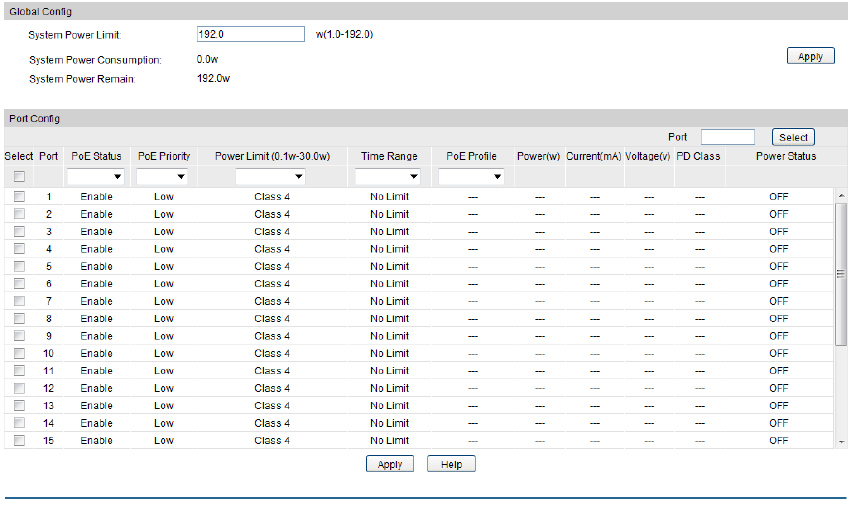Image resolution: width=851 pixels, height=505 pixels.
Task: Check the port 11 row box
Action: pyautogui.click(x=20, y=370)
